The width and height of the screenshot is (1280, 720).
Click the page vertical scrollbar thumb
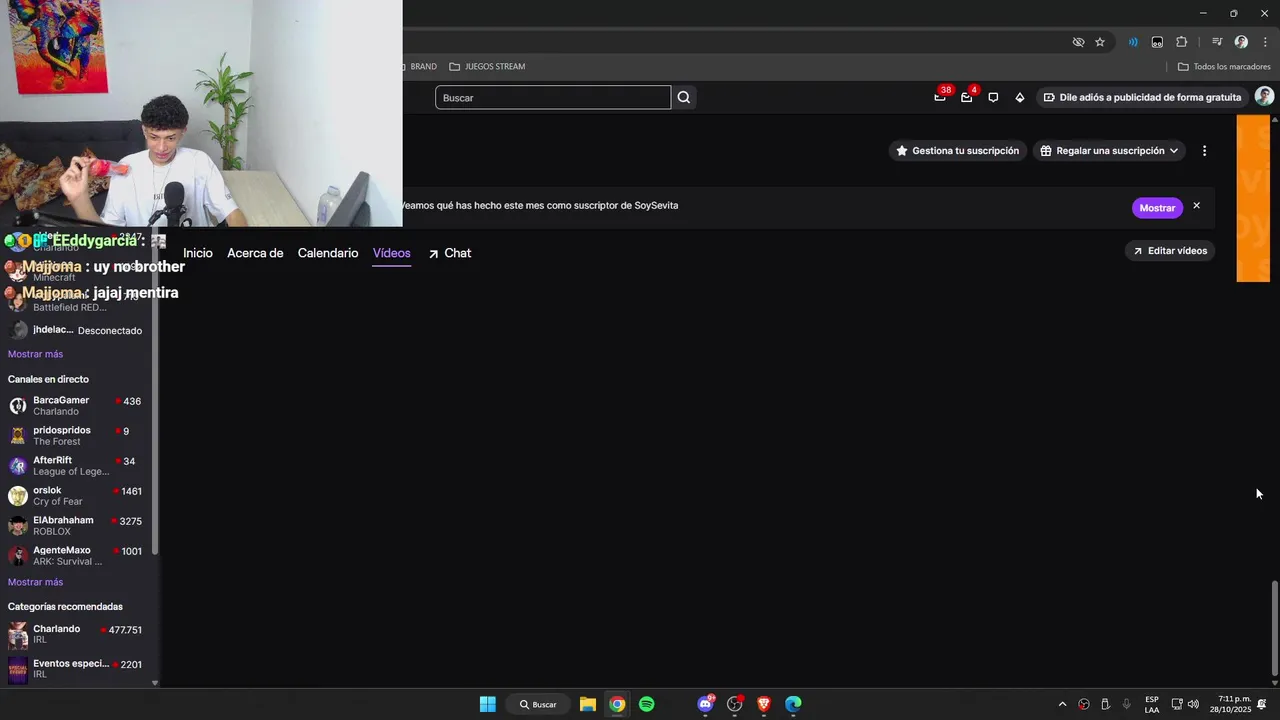1274,627
